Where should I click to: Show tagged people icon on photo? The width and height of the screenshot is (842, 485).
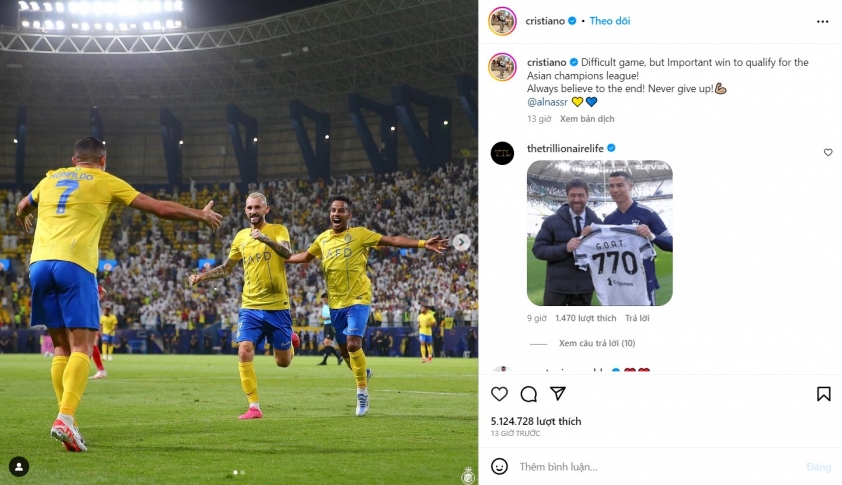[x=19, y=466]
